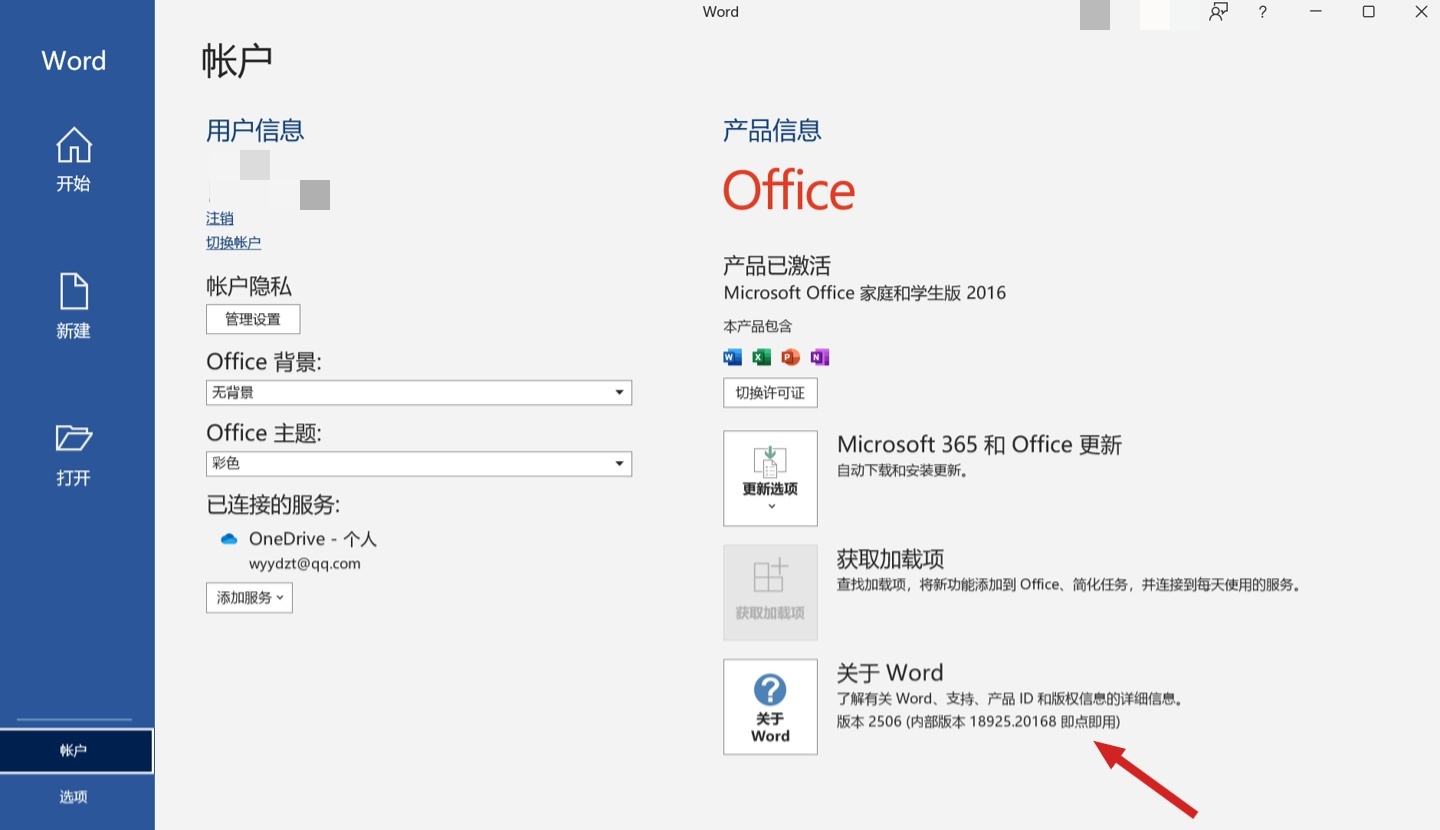1440x830 pixels.
Task: Click the Excel app icon under 本产品包含
Action: 762,357
